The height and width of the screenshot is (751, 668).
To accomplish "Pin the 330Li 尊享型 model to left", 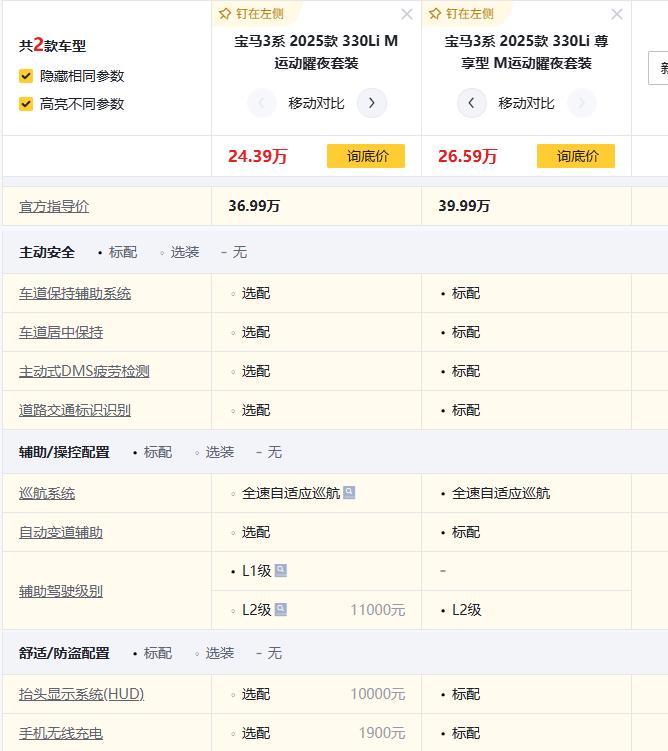I will click(x=462, y=14).
